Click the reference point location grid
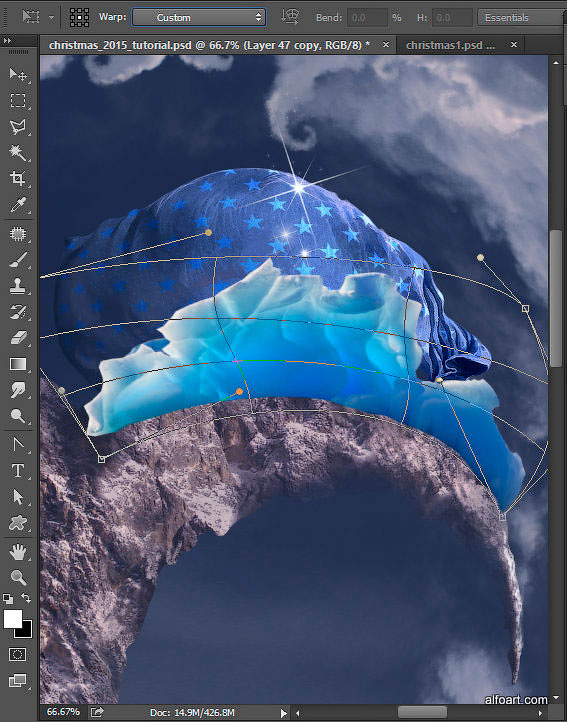The height and width of the screenshot is (722, 567). point(79,17)
